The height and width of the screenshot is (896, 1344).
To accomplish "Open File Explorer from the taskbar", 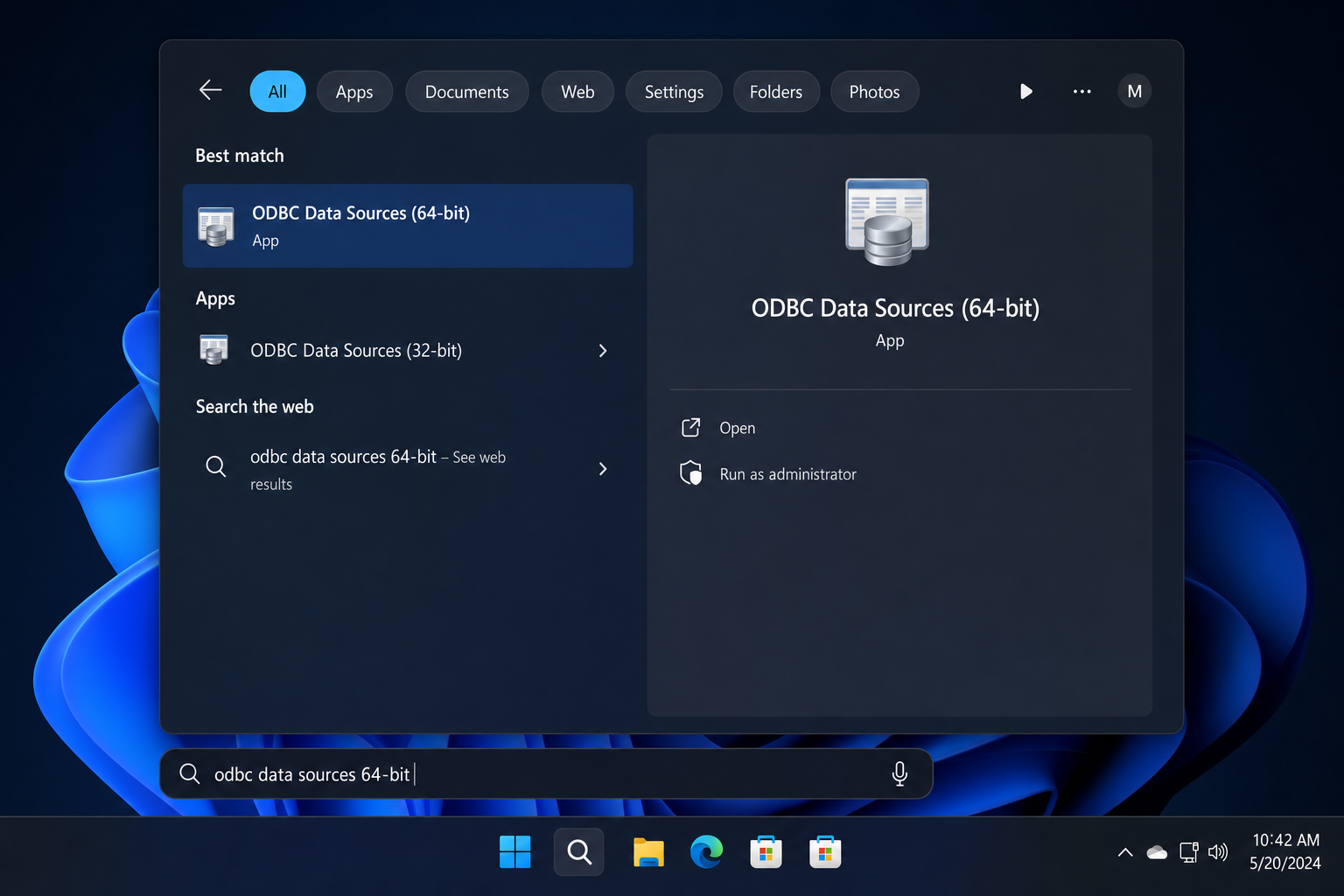I will (648, 852).
